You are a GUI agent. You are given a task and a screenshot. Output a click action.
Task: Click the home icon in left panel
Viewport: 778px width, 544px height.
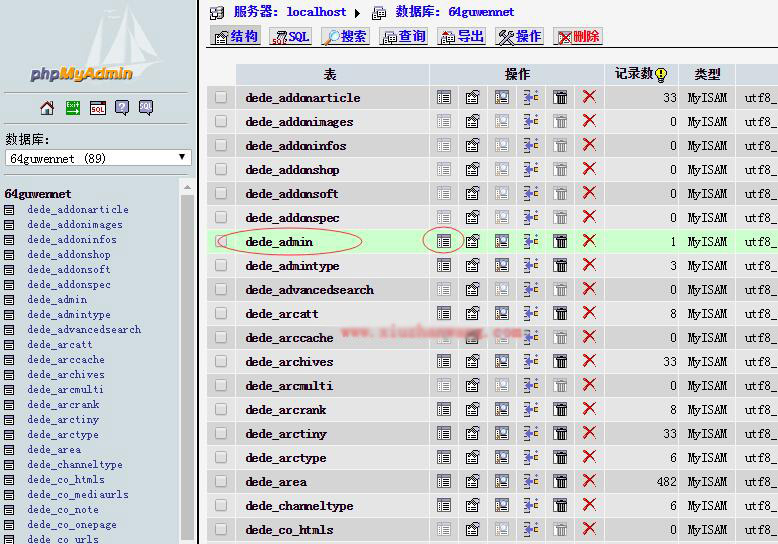pos(47,108)
